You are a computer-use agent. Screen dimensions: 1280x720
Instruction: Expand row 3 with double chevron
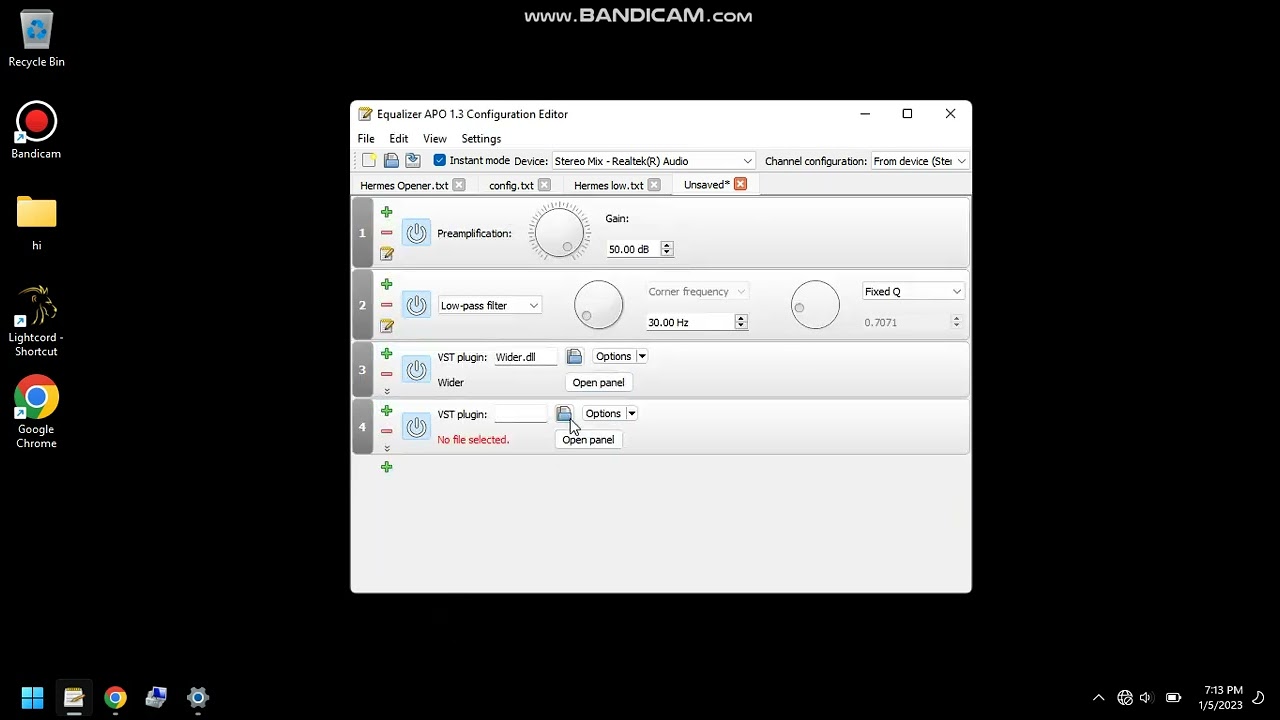point(386,391)
